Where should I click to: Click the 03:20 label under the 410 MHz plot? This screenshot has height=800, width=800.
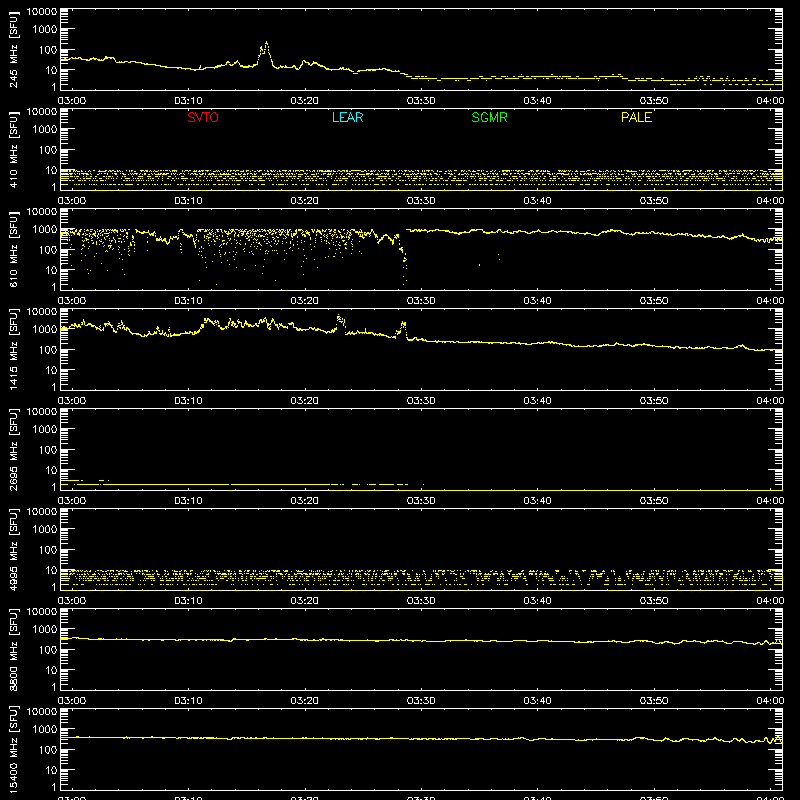305,201
